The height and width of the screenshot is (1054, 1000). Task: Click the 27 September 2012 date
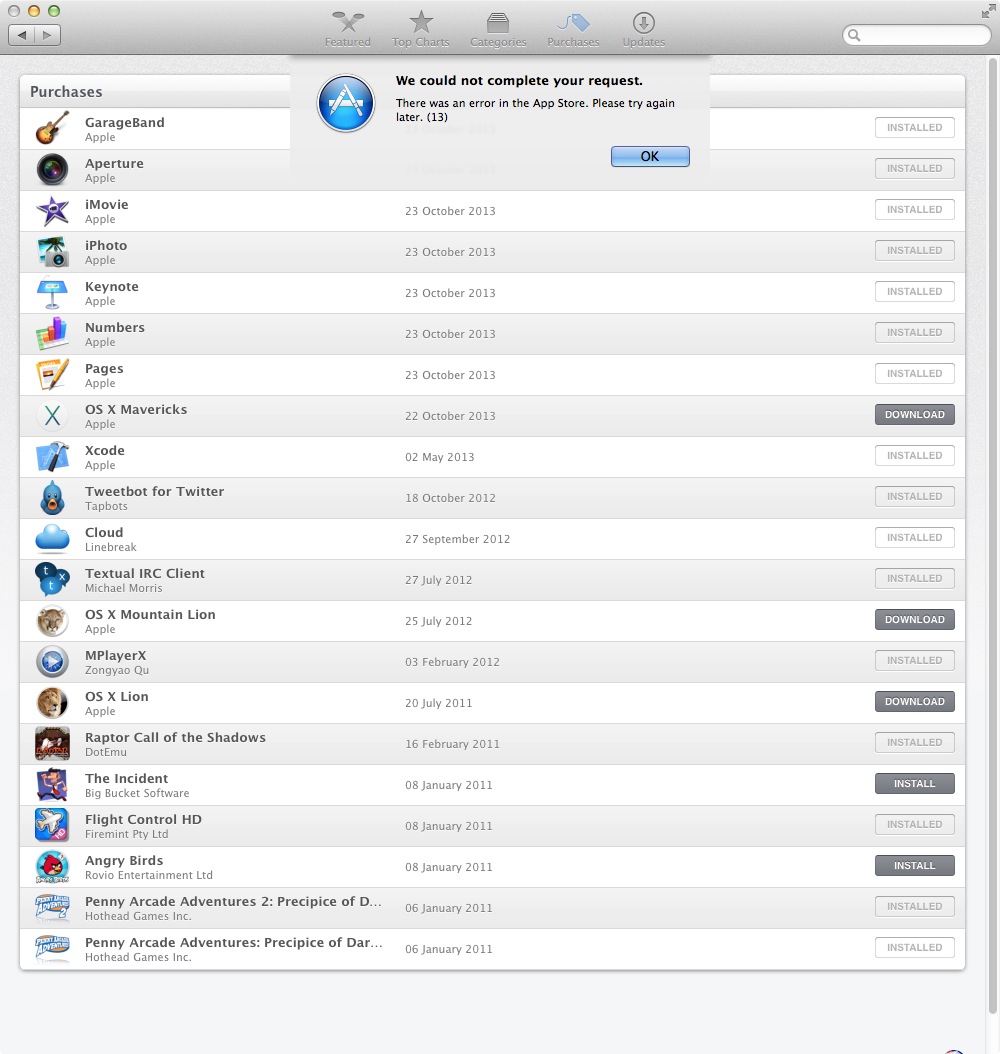[458, 539]
